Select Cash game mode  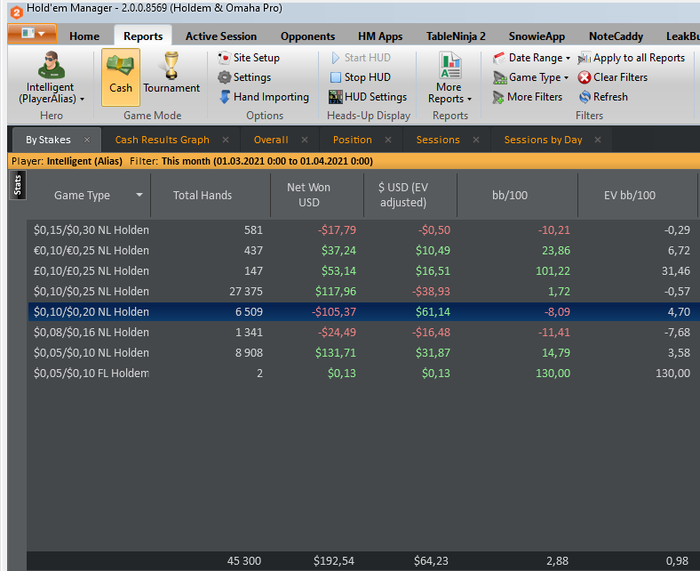pyautogui.click(x=121, y=77)
